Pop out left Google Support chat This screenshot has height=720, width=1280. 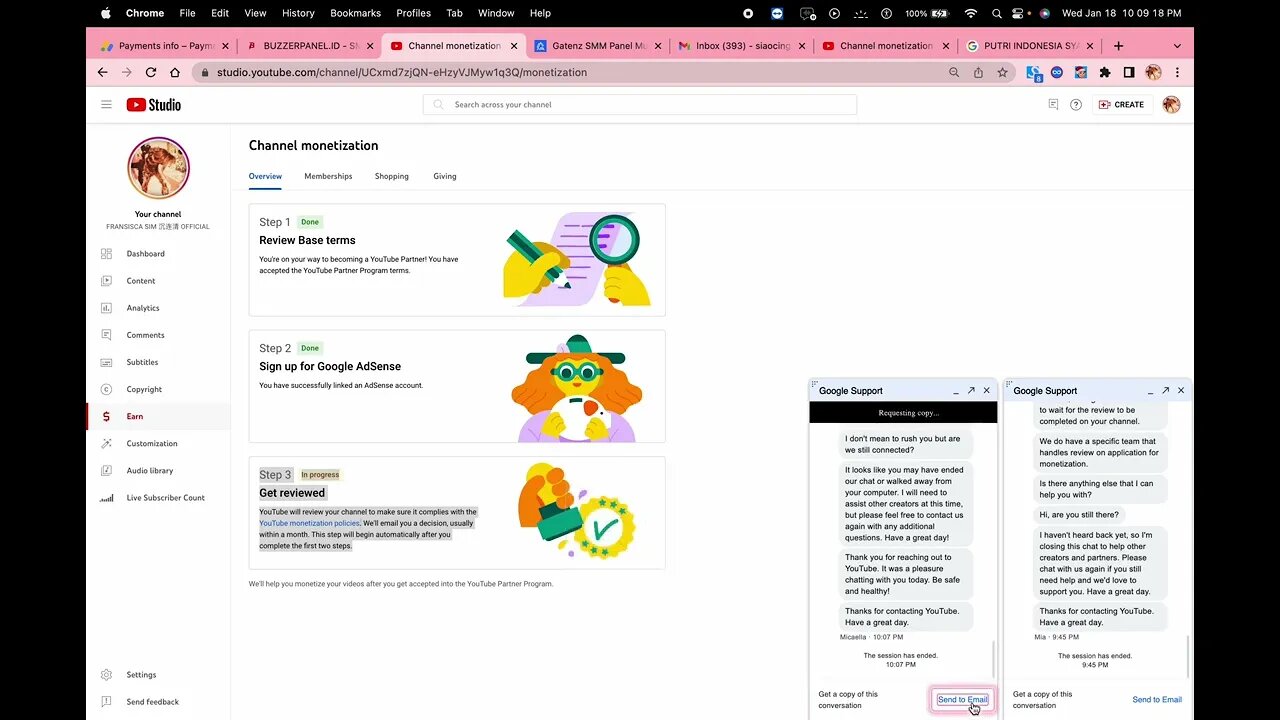(971, 391)
